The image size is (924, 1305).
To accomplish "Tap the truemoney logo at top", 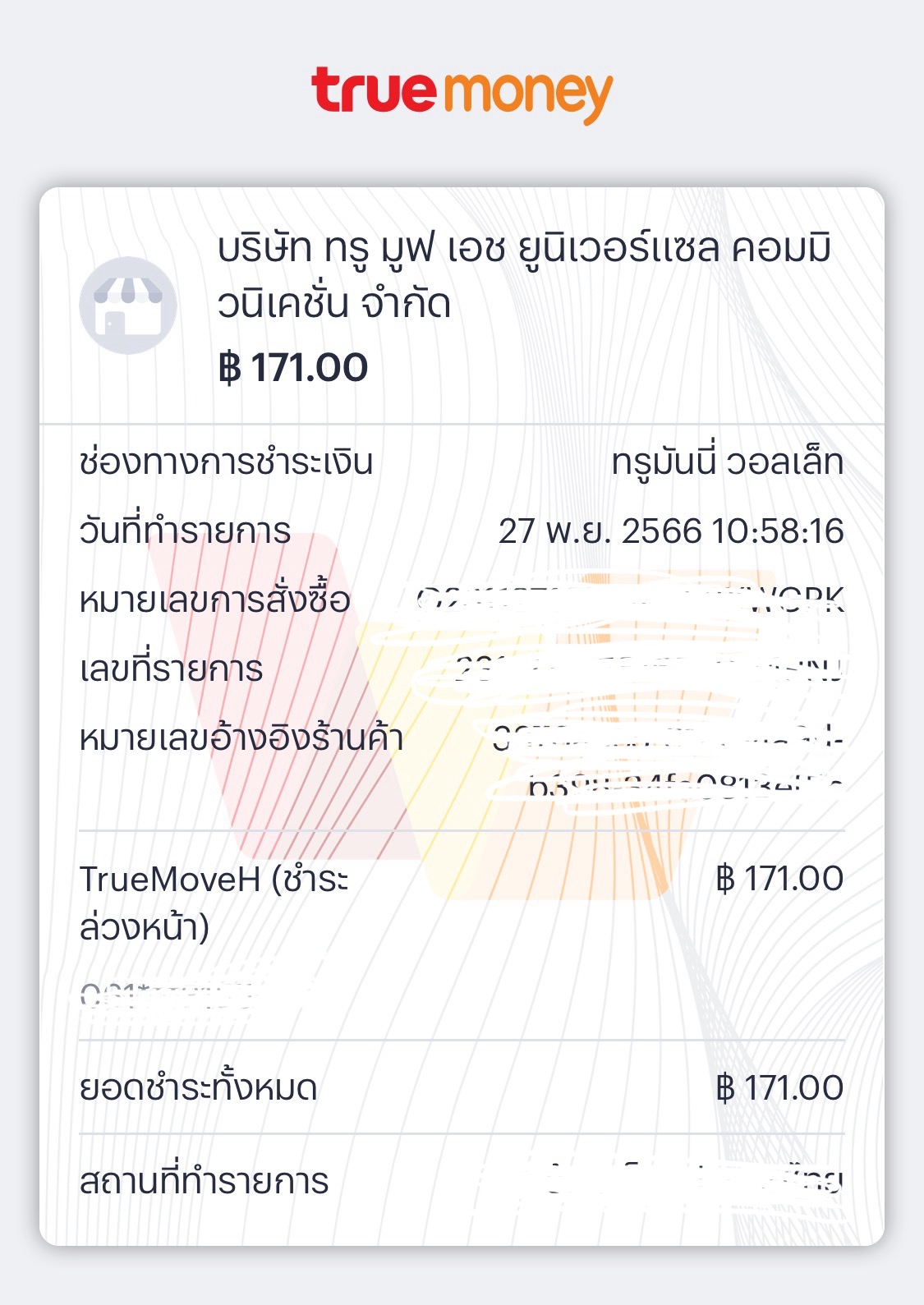I will click(462, 93).
